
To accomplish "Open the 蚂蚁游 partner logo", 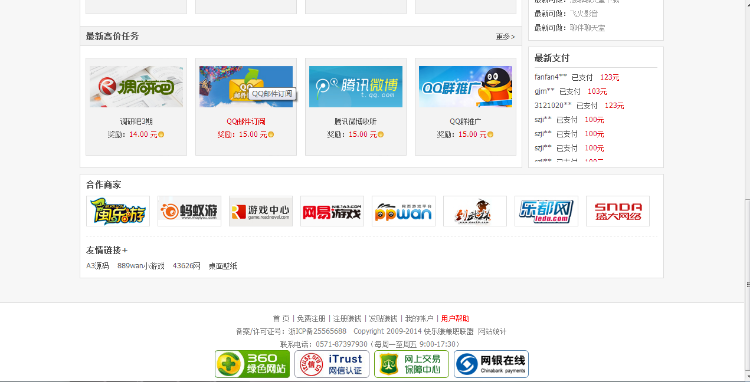I will (189, 211).
